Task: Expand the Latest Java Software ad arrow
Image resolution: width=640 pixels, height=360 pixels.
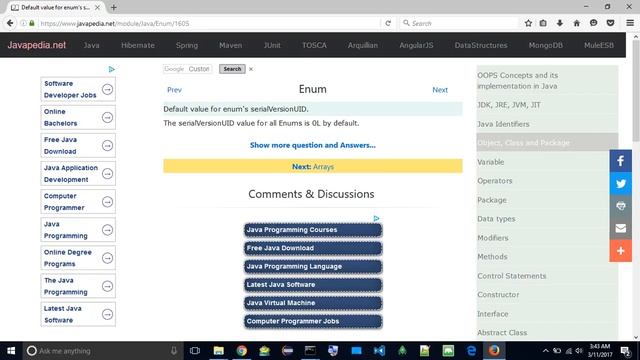Action: click(x=107, y=314)
